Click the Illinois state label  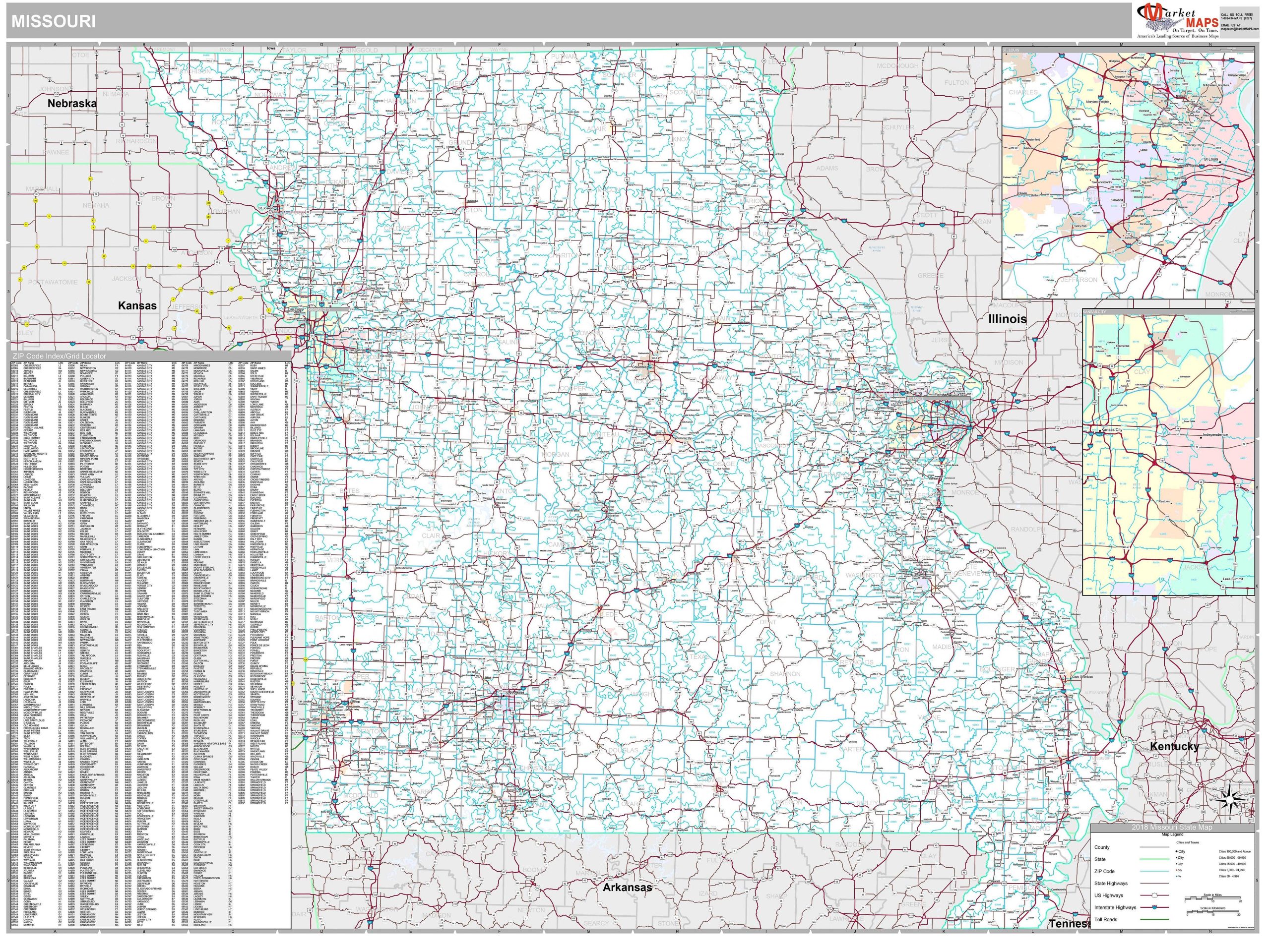click(x=1007, y=319)
